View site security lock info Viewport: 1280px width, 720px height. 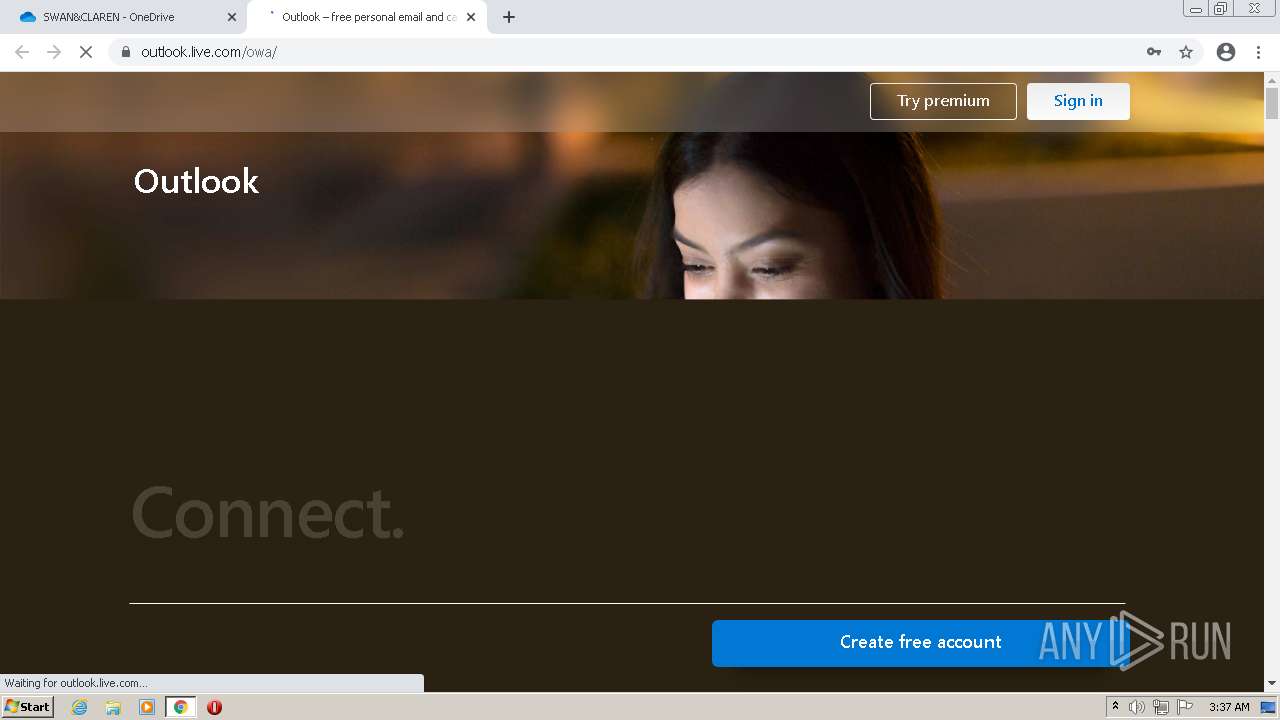click(126, 52)
